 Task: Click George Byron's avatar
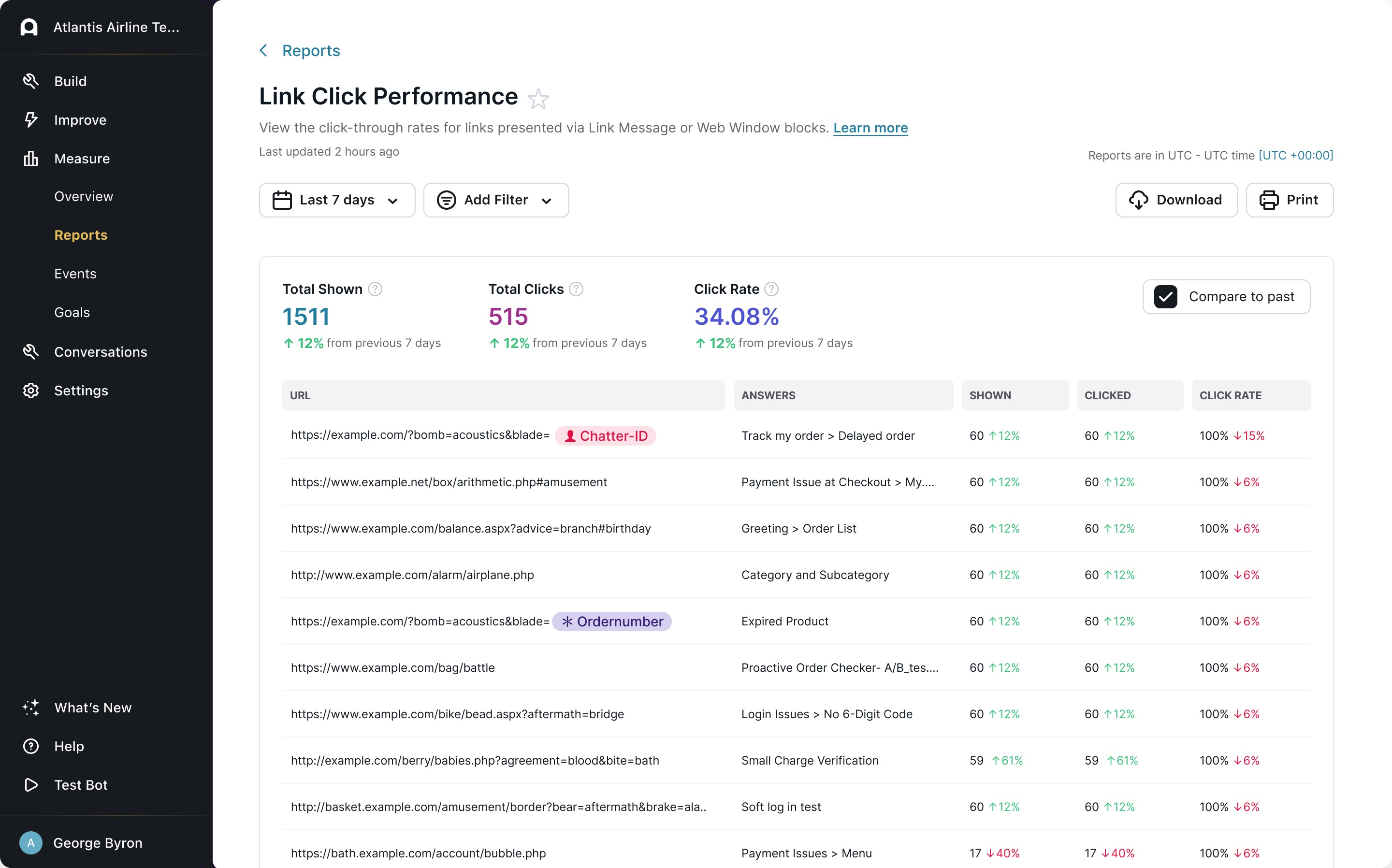(31, 842)
